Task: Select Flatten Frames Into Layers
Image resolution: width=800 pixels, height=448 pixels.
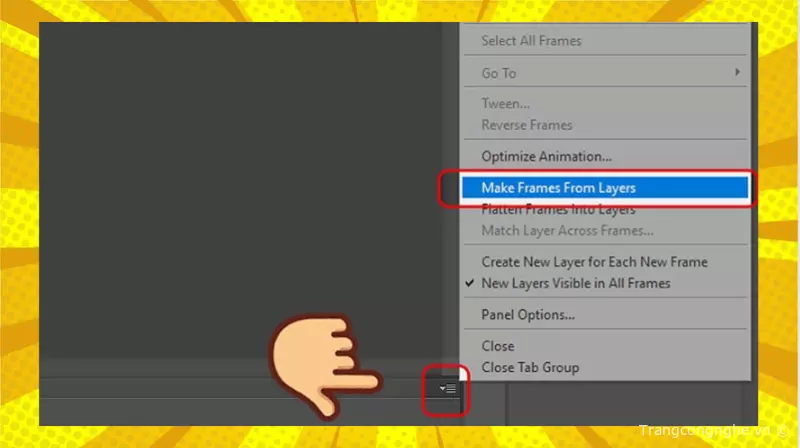Action: pos(558,210)
